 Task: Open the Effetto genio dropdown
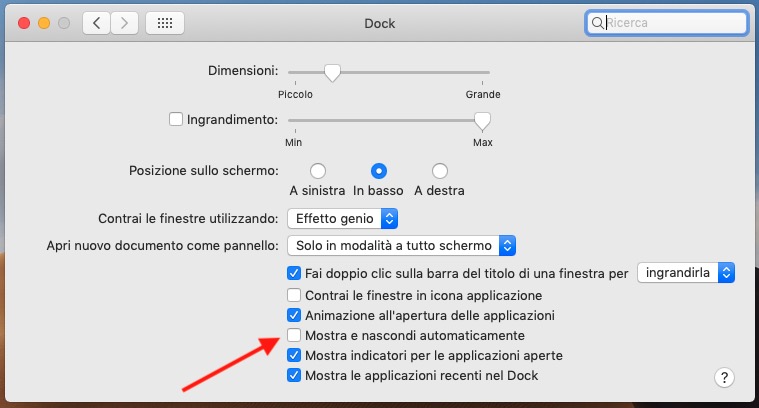(x=342, y=218)
